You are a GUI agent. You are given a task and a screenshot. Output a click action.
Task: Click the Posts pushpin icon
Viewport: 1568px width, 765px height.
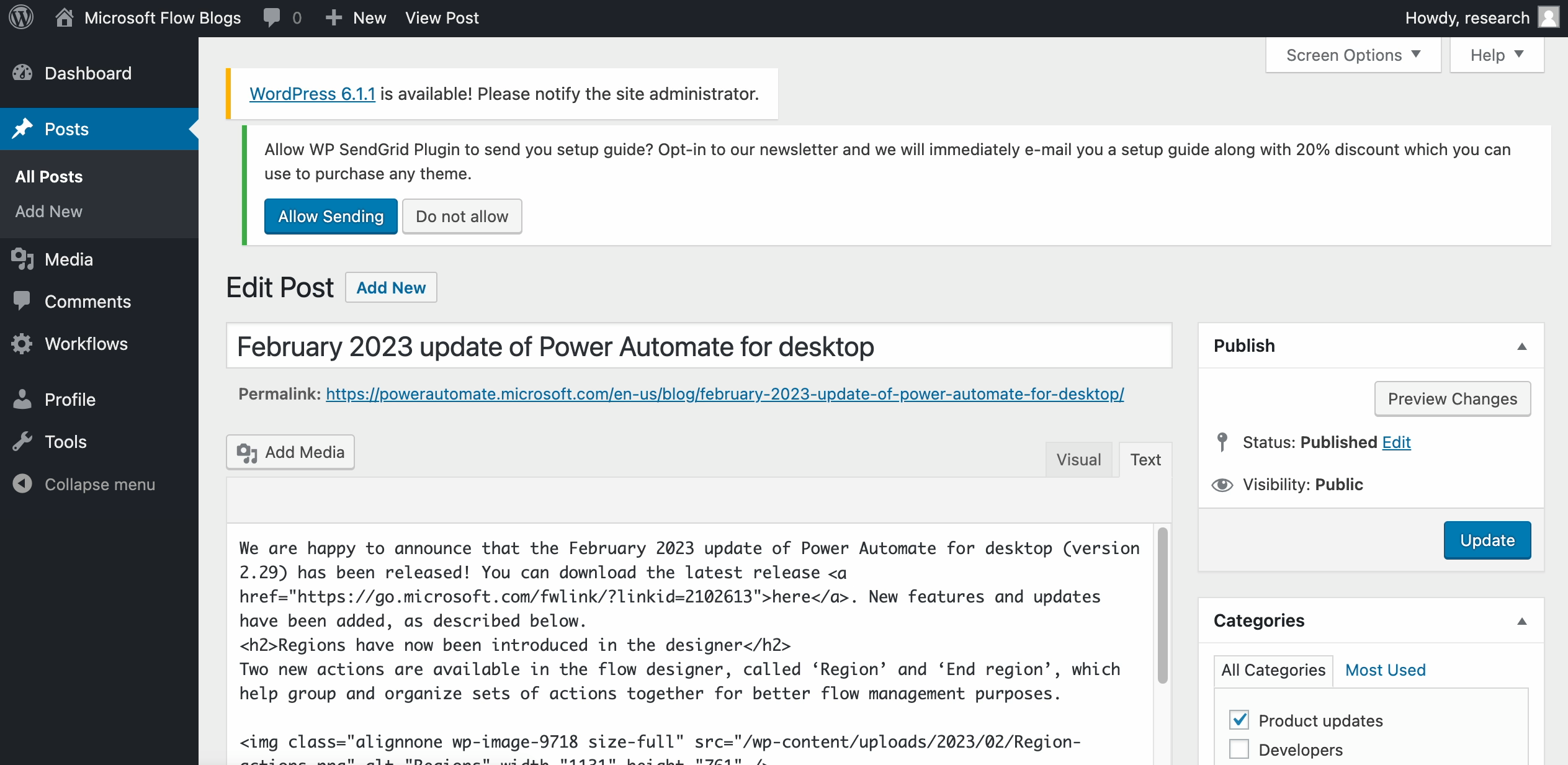[22, 129]
